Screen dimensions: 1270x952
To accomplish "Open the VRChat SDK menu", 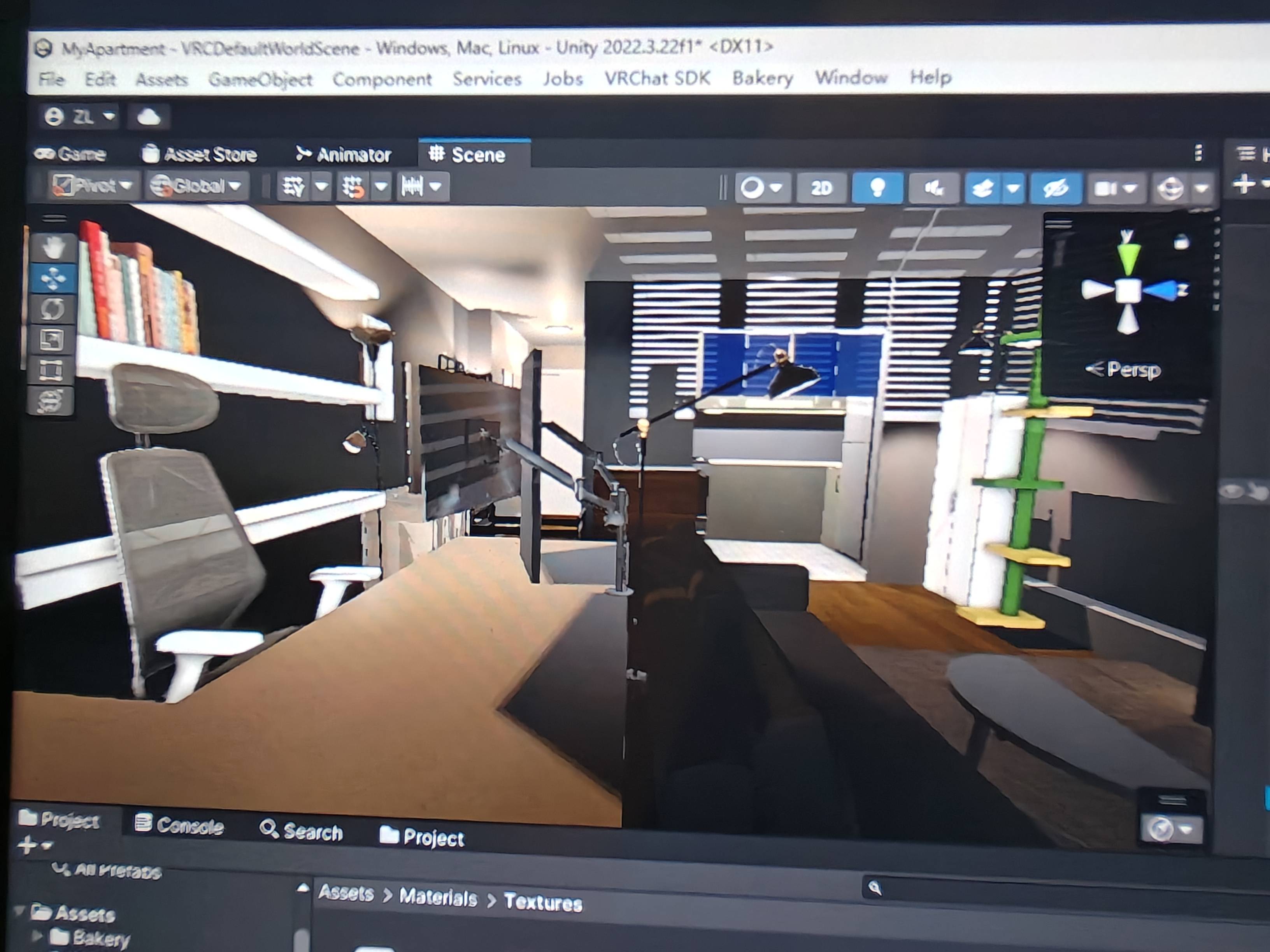I will click(657, 78).
